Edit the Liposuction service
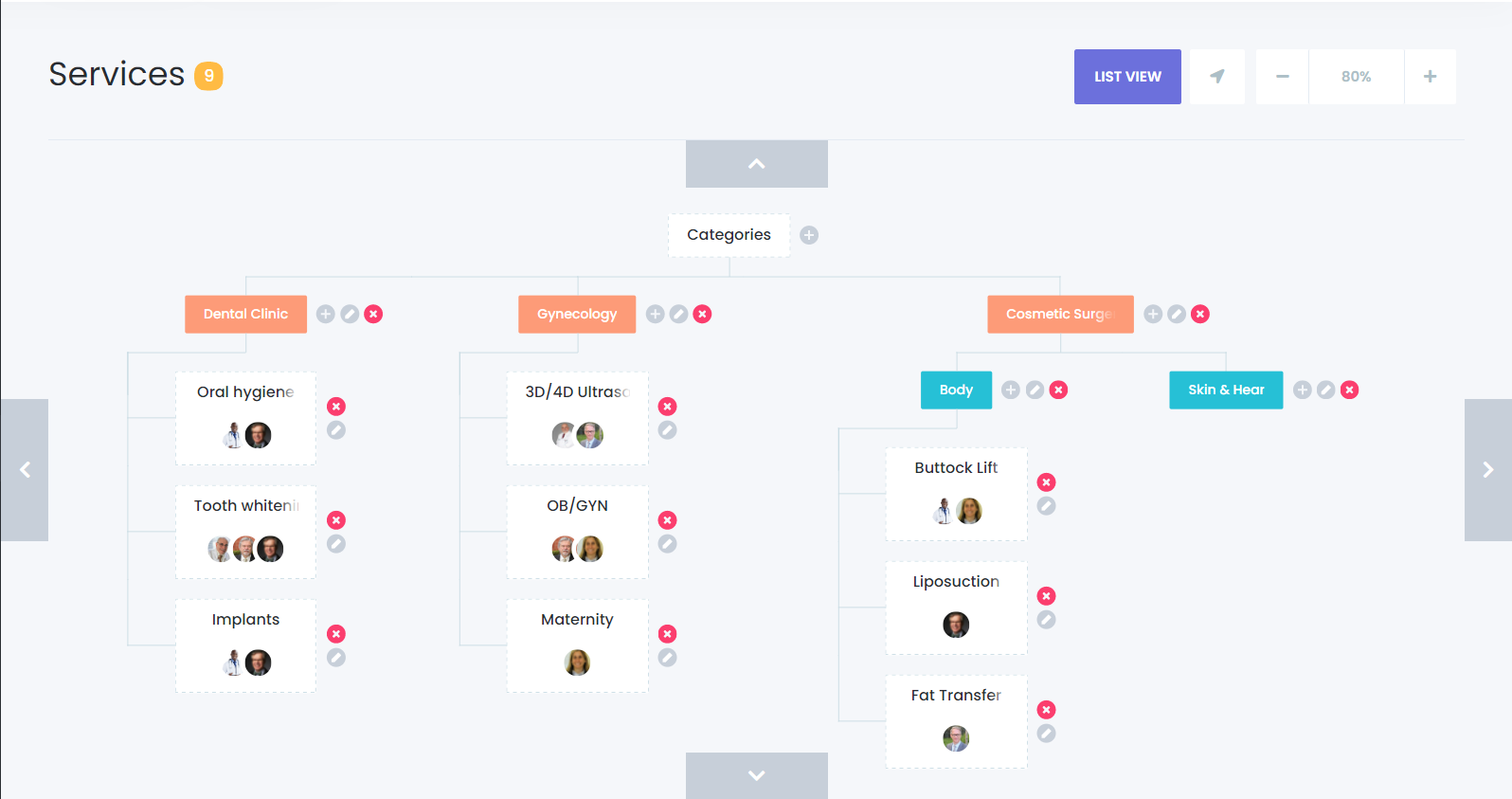1512x799 pixels. pos(1046,619)
